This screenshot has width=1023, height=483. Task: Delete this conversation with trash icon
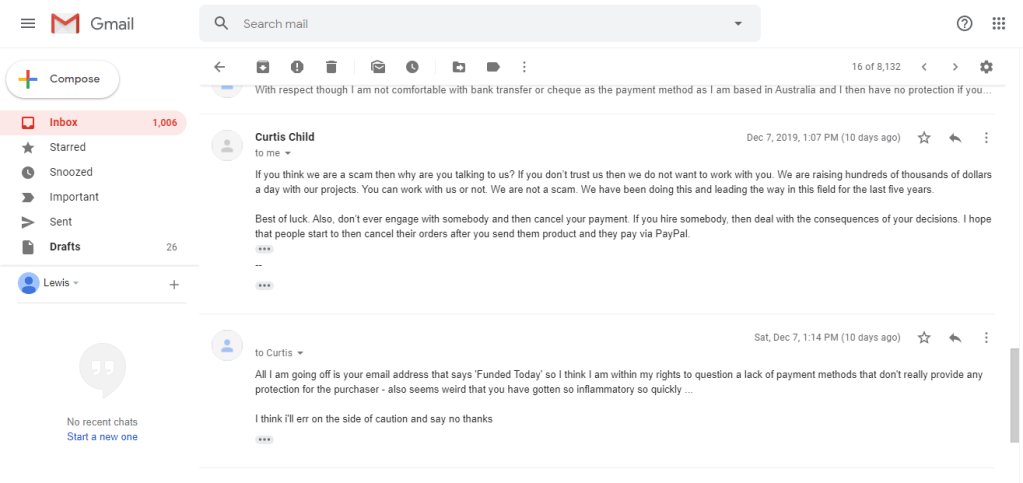(331, 67)
